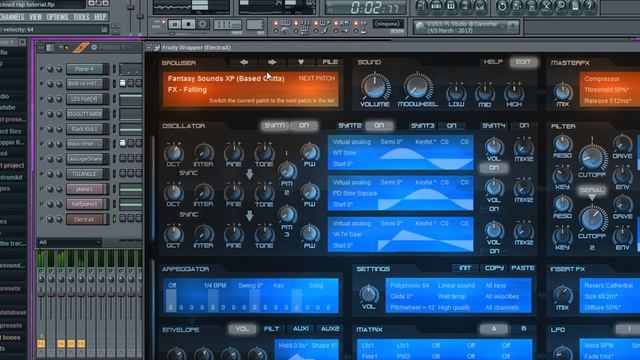Click the FM 2 arrow between oscillators 1 and 2
This screenshot has width=640, height=360.
pos(249,174)
